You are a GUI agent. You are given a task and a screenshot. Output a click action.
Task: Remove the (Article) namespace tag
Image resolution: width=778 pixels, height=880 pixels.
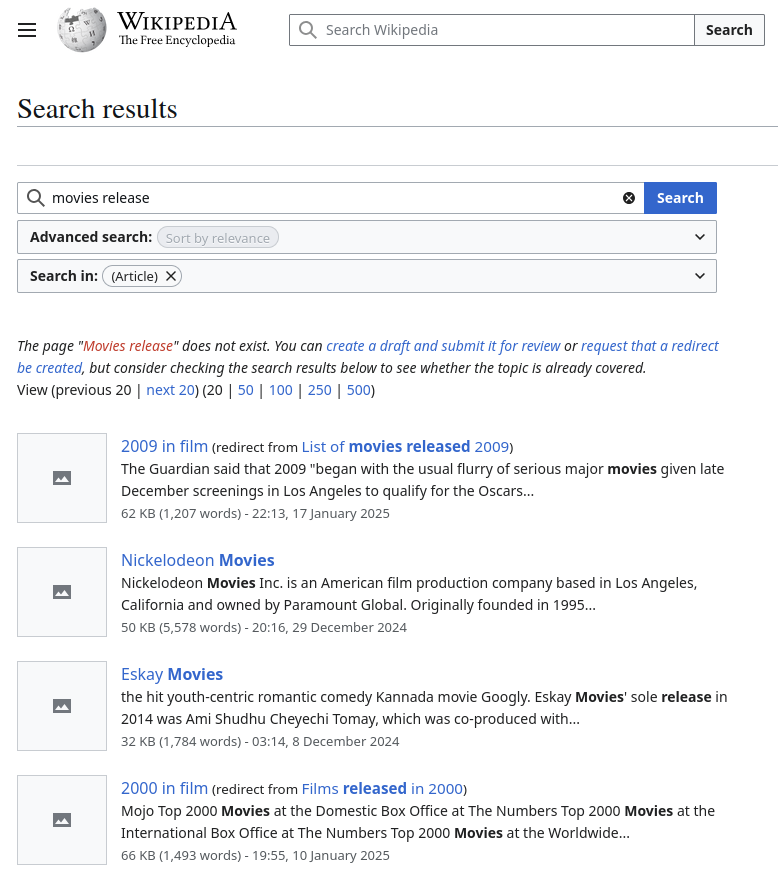(x=171, y=276)
